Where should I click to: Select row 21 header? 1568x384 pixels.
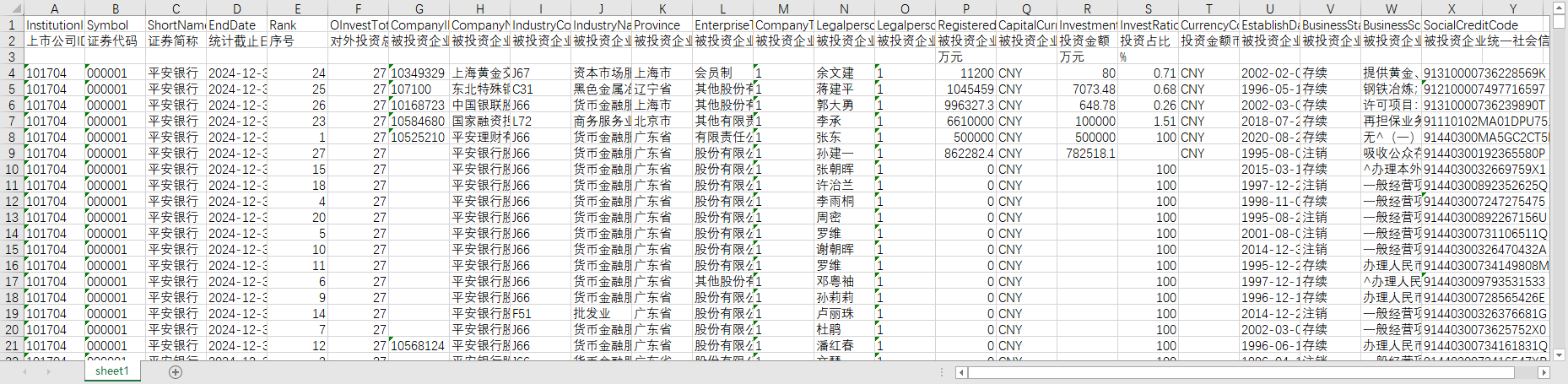[x=12, y=346]
